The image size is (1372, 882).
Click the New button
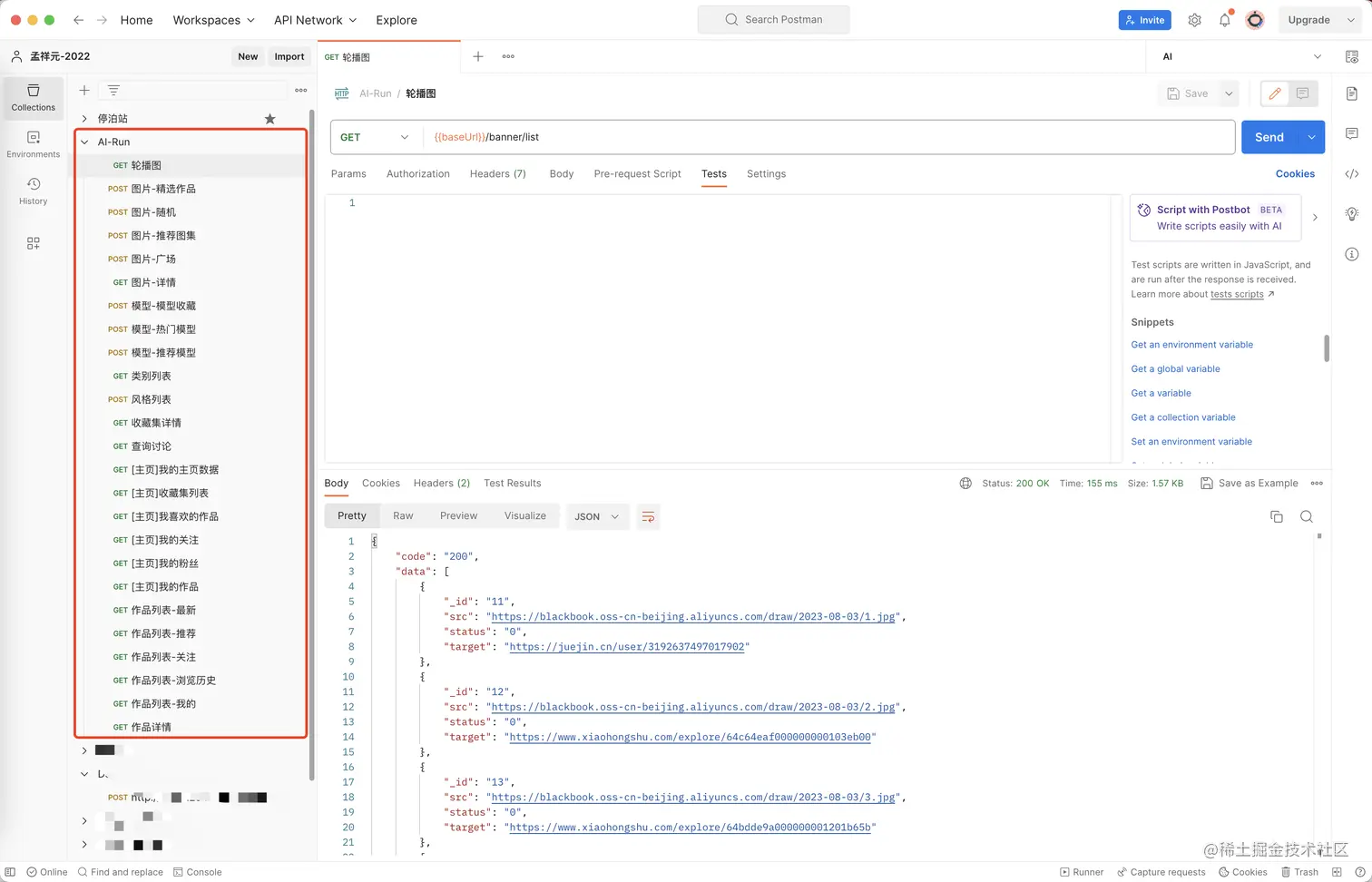[248, 56]
